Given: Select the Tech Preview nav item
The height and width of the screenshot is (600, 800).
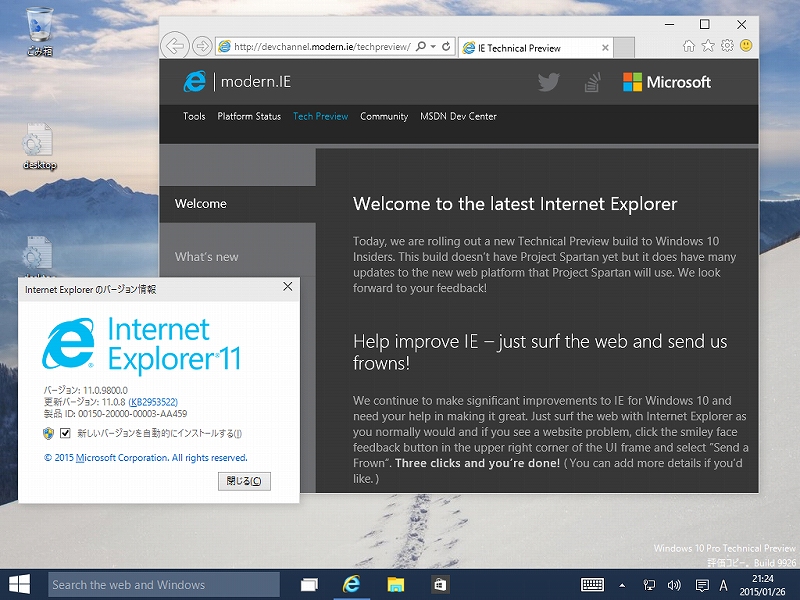Looking at the screenshot, I should tap(320, 116).
